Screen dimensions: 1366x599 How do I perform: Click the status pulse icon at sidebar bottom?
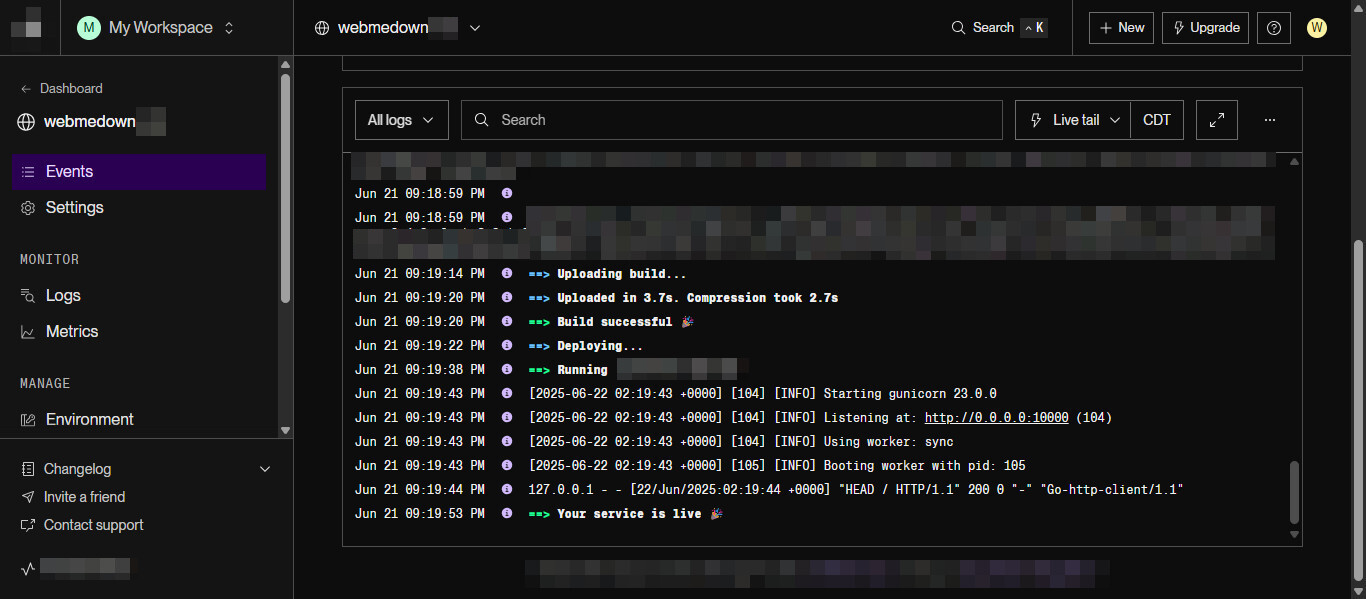[x=28, y=568]
